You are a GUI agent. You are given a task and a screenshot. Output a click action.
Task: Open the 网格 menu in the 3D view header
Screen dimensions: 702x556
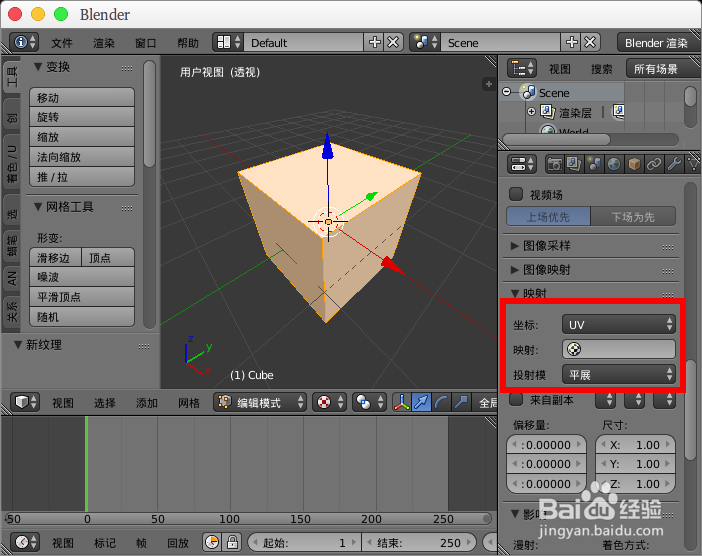pyautogui.click(x=189, y=402)
